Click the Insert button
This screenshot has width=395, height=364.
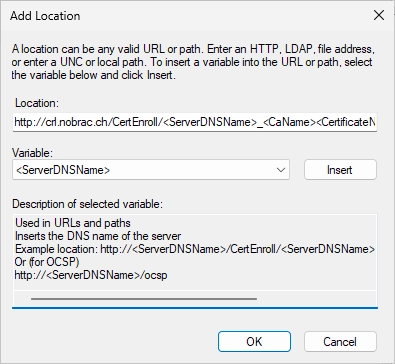340,170
